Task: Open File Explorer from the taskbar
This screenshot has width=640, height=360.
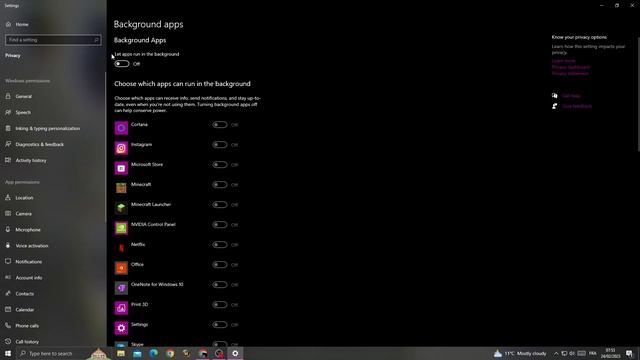Action: pyautogui.click(x=121, y=353)
